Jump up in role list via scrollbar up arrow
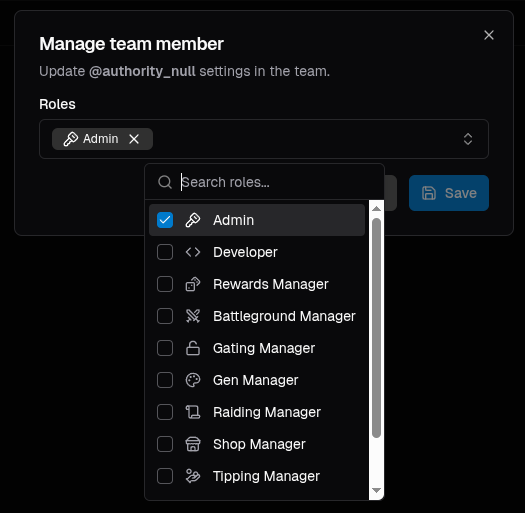This screenshot has height=513, width=525. click(376, 209)
